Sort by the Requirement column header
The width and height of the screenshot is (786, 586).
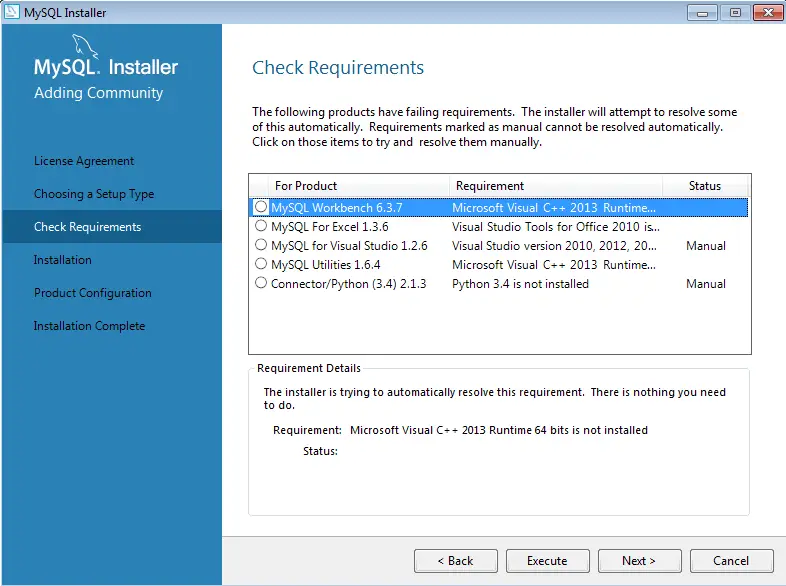tap(555, 186)
